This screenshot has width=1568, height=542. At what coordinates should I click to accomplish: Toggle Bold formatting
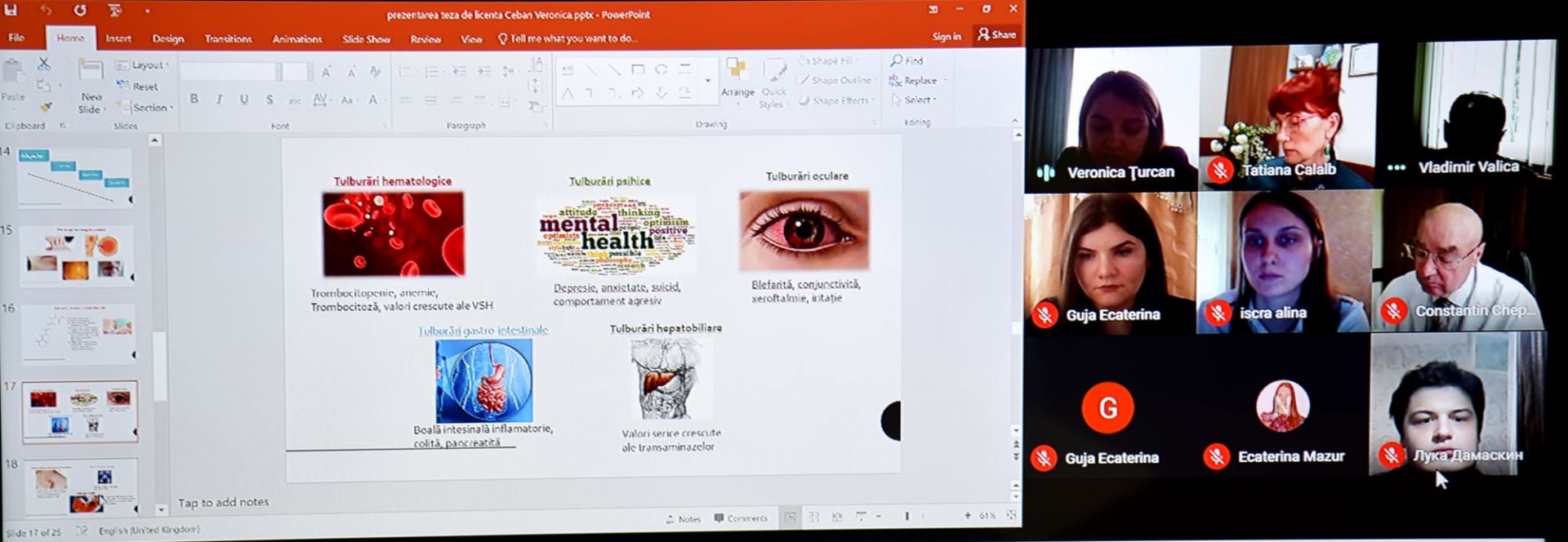[x=194, y=99]
